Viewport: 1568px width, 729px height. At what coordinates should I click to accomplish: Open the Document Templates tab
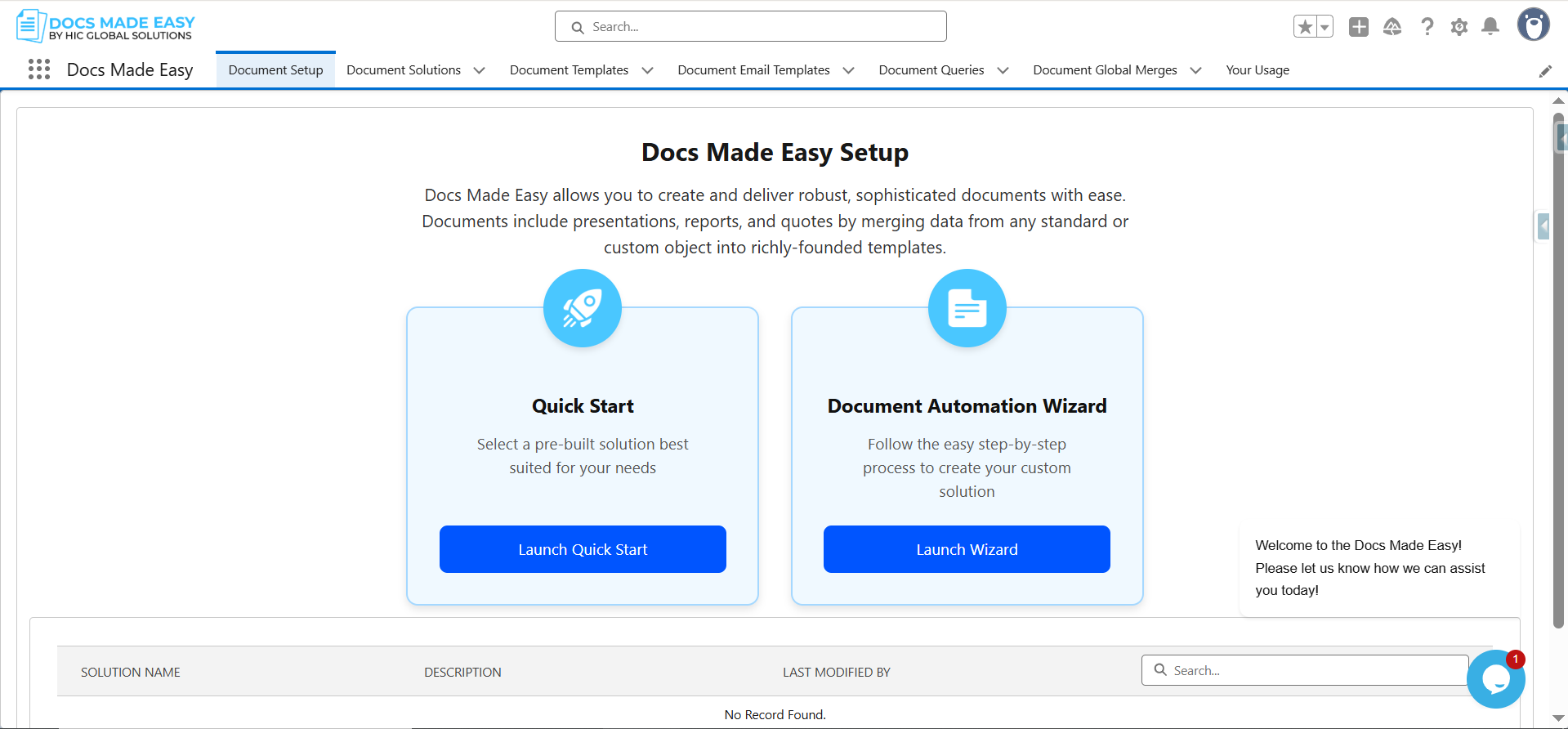[x=570, y=70]
